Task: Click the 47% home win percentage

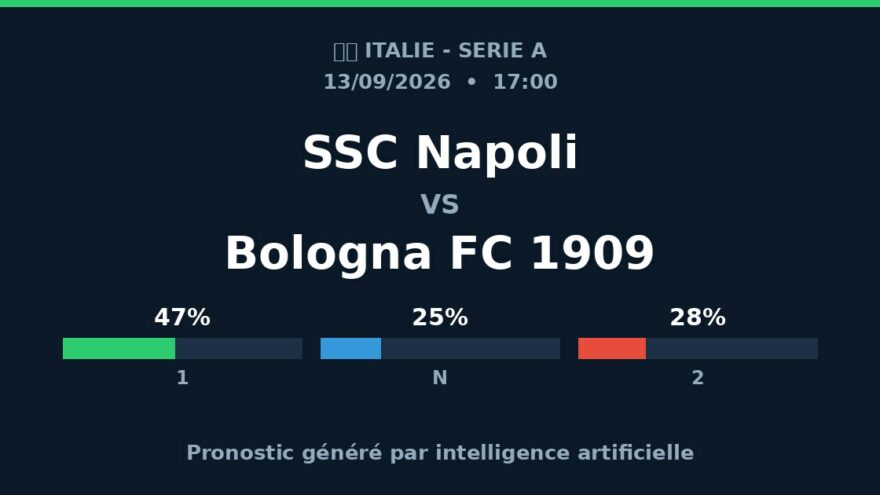Action: click(182, 318)
